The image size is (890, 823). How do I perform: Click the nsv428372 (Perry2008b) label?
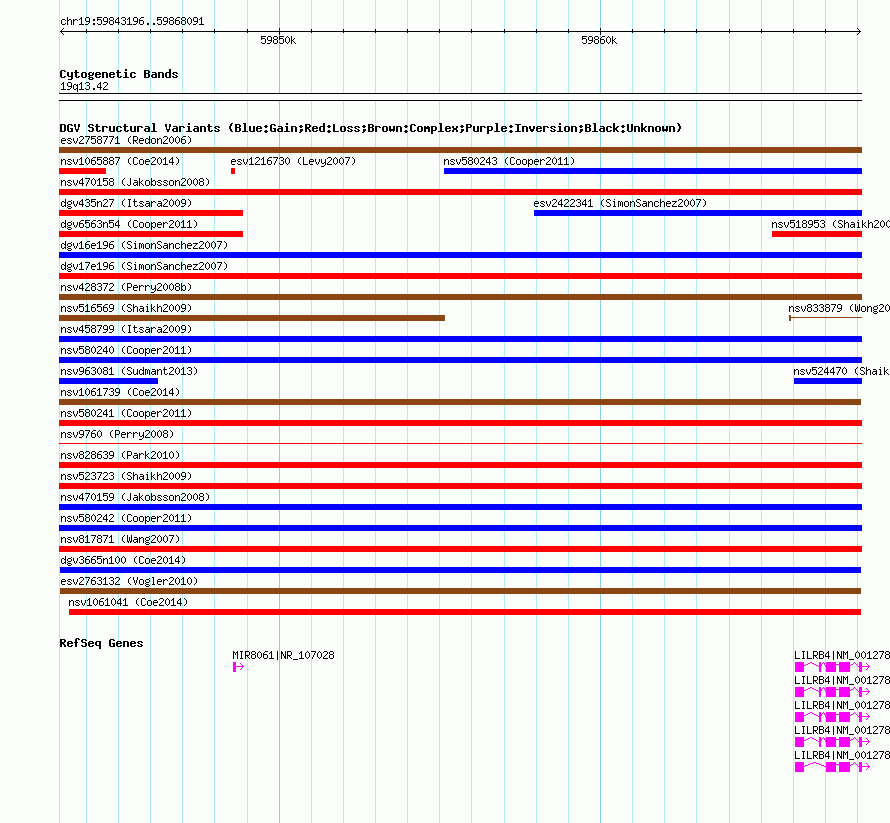126,287
